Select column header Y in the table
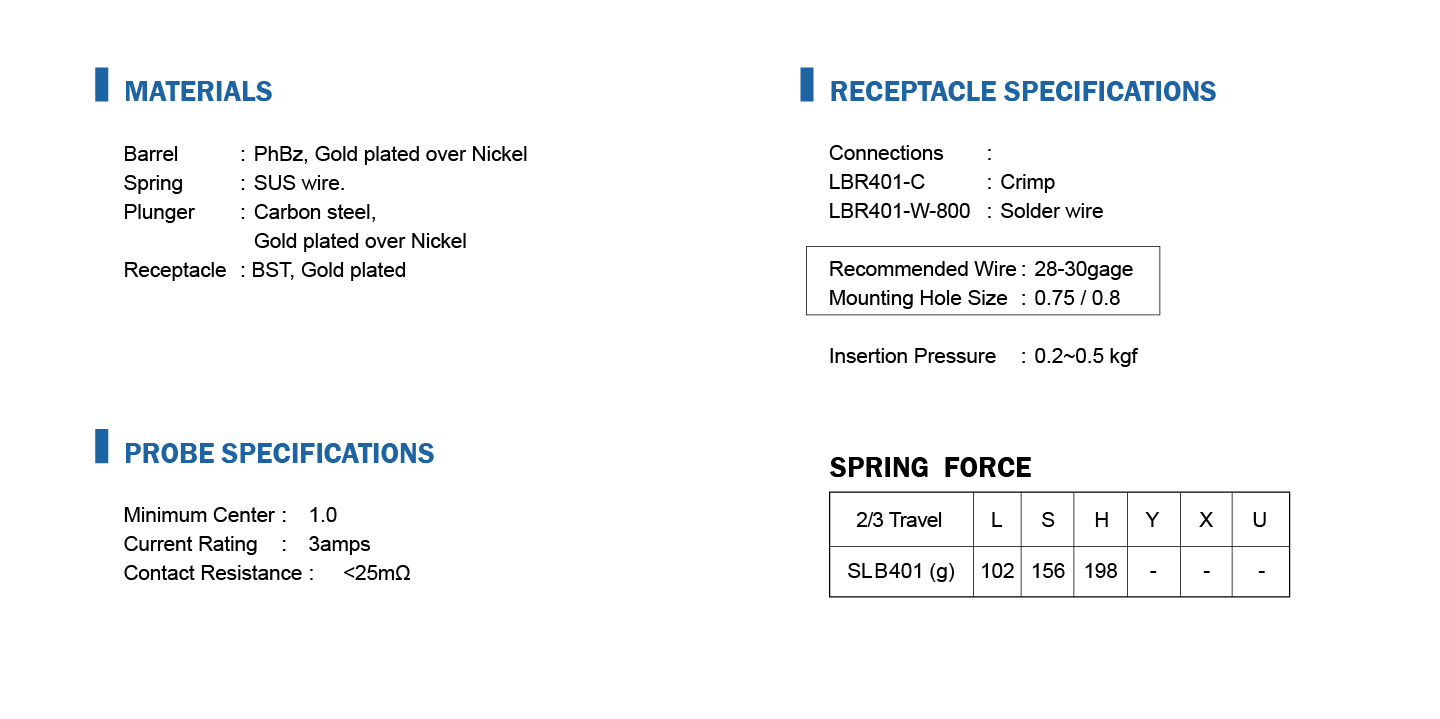 coord(1153,520)
